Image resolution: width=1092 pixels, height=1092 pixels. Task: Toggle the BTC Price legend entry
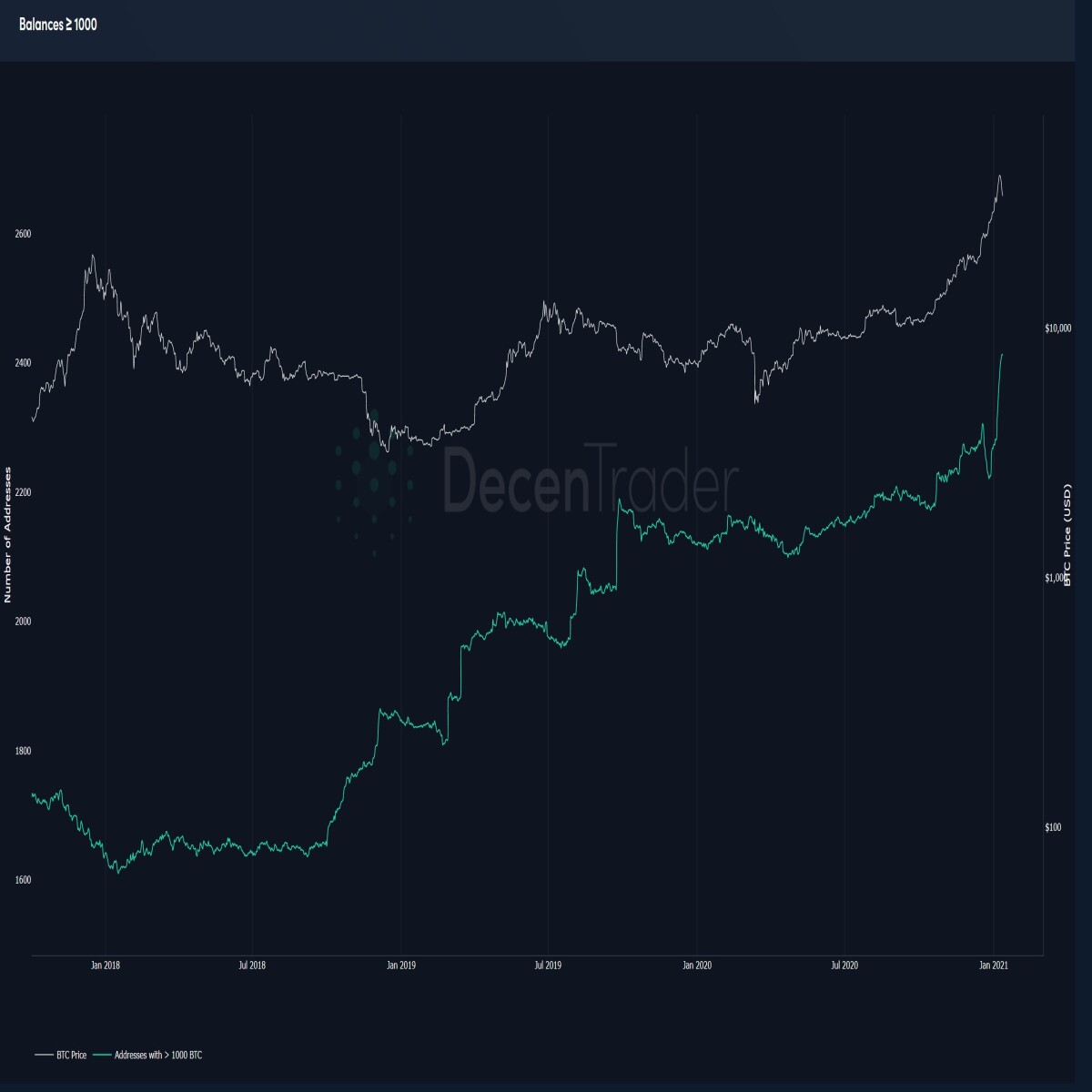point(60,1055)
